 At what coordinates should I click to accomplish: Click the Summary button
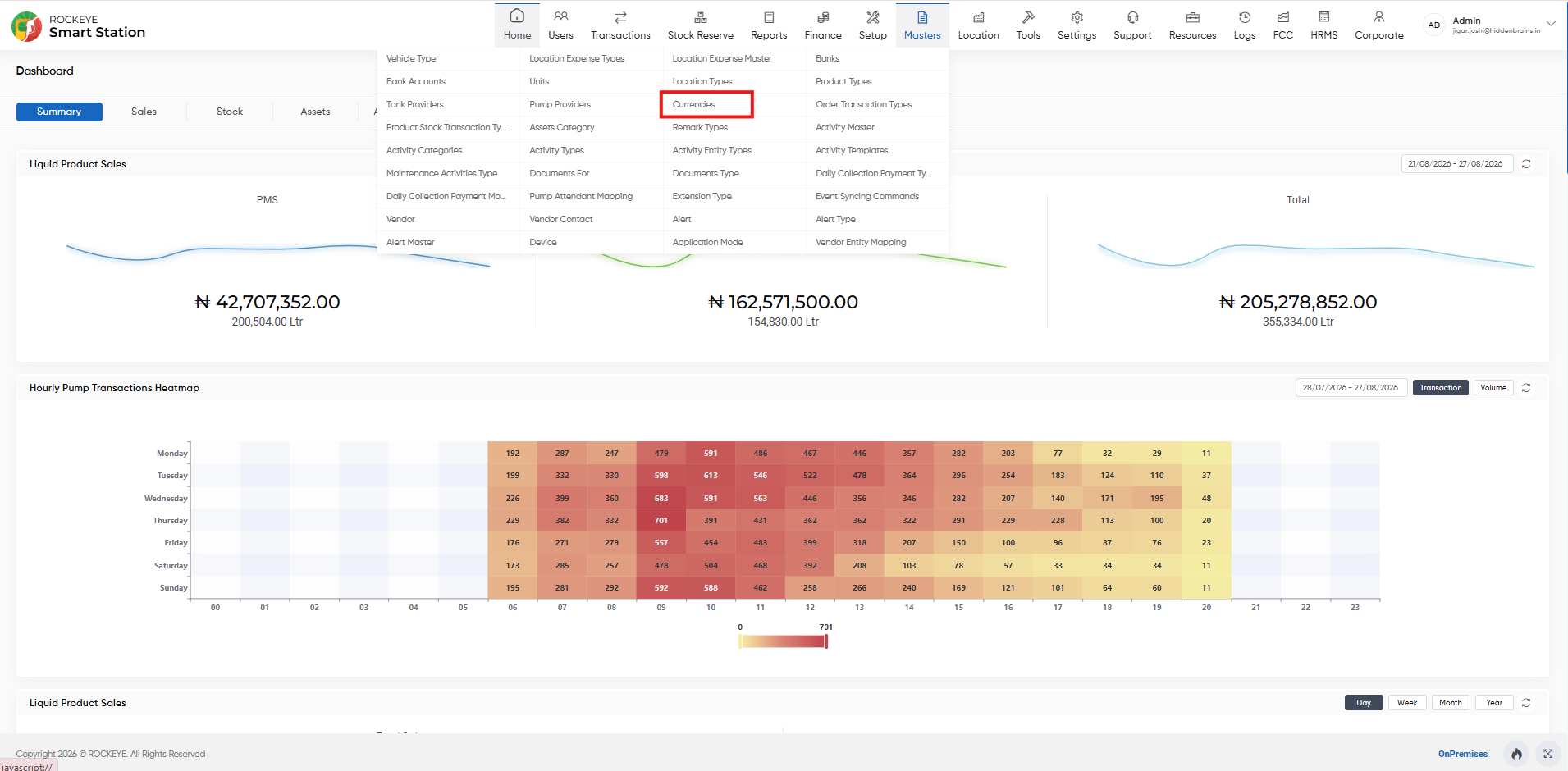point(59,112)
